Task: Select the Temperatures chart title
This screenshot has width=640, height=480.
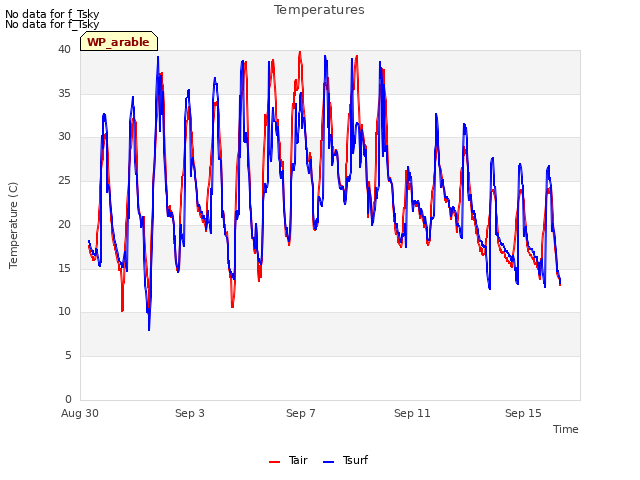Action: tap(319, 10)
